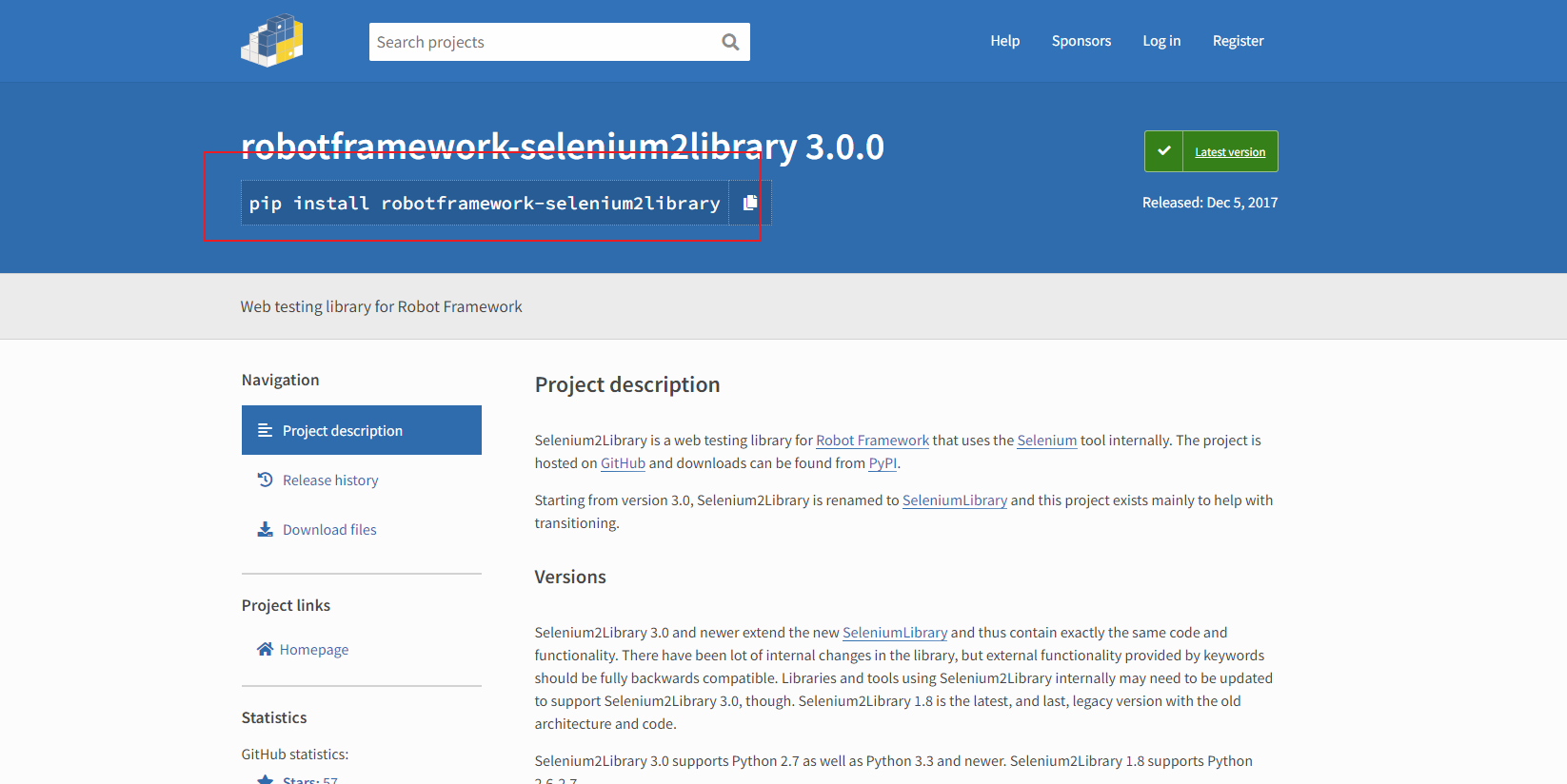The image size is (1567, 784).
Task: Open the Register page
Action: coord(1238,41)
